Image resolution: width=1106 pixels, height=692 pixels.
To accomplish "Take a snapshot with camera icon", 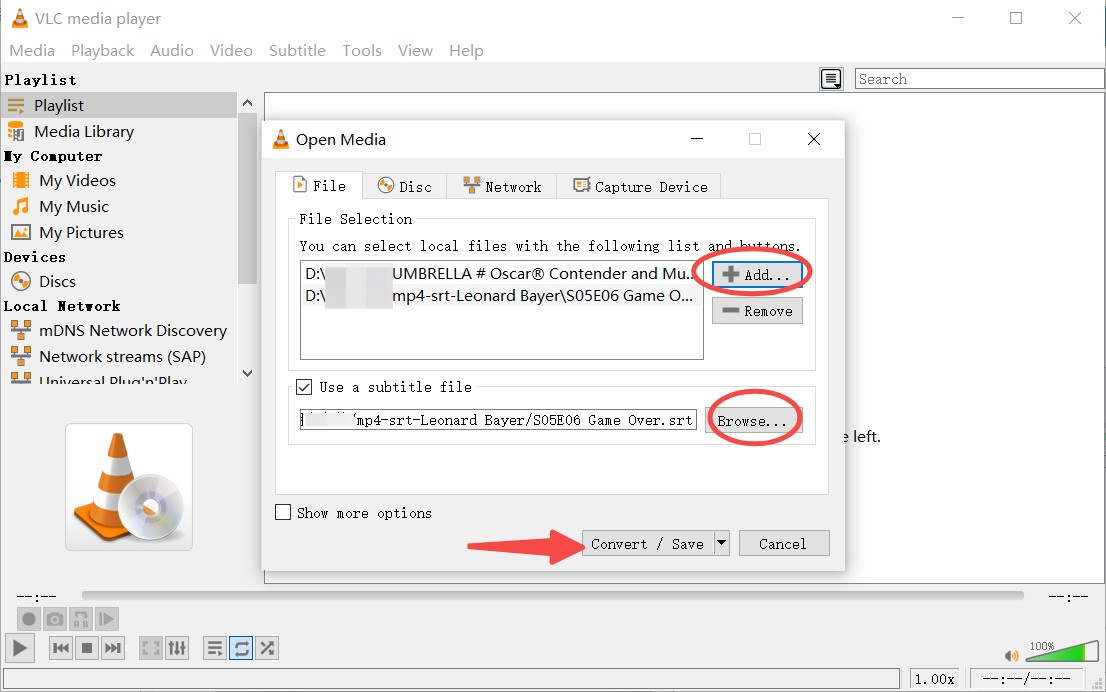I will point(54,619).
